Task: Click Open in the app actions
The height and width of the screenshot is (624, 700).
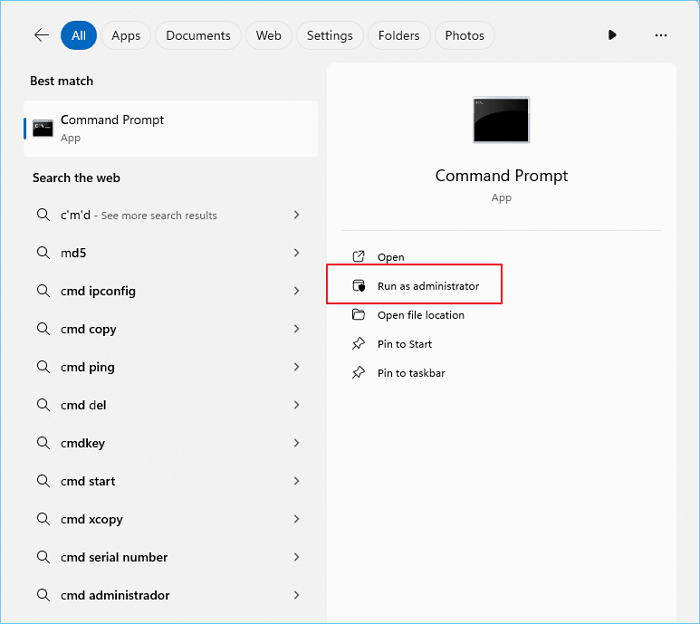Action: click(390, 257)
